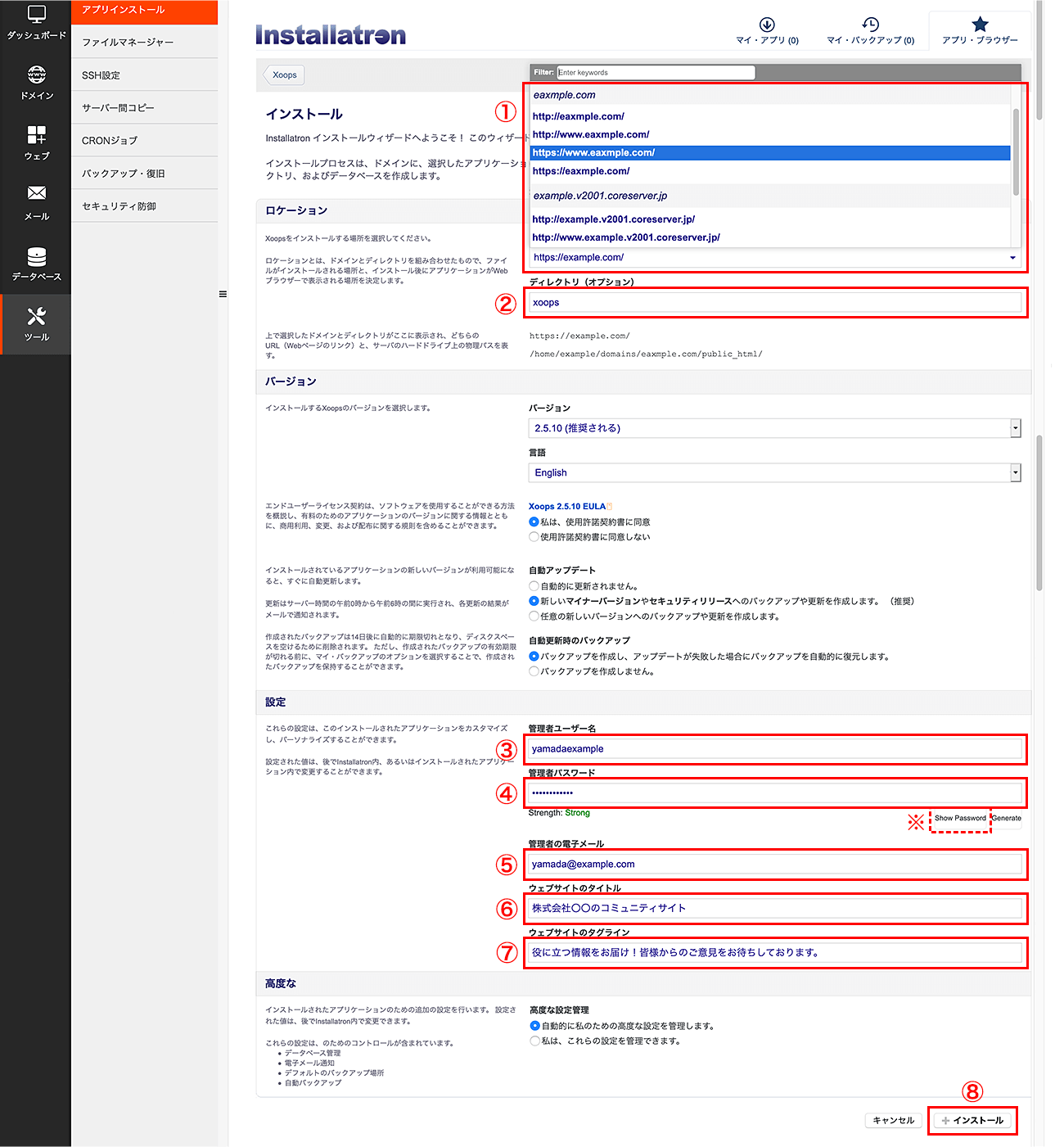Open CRONジョブ menu item
1064x1147 pixels.
(144, 140)
